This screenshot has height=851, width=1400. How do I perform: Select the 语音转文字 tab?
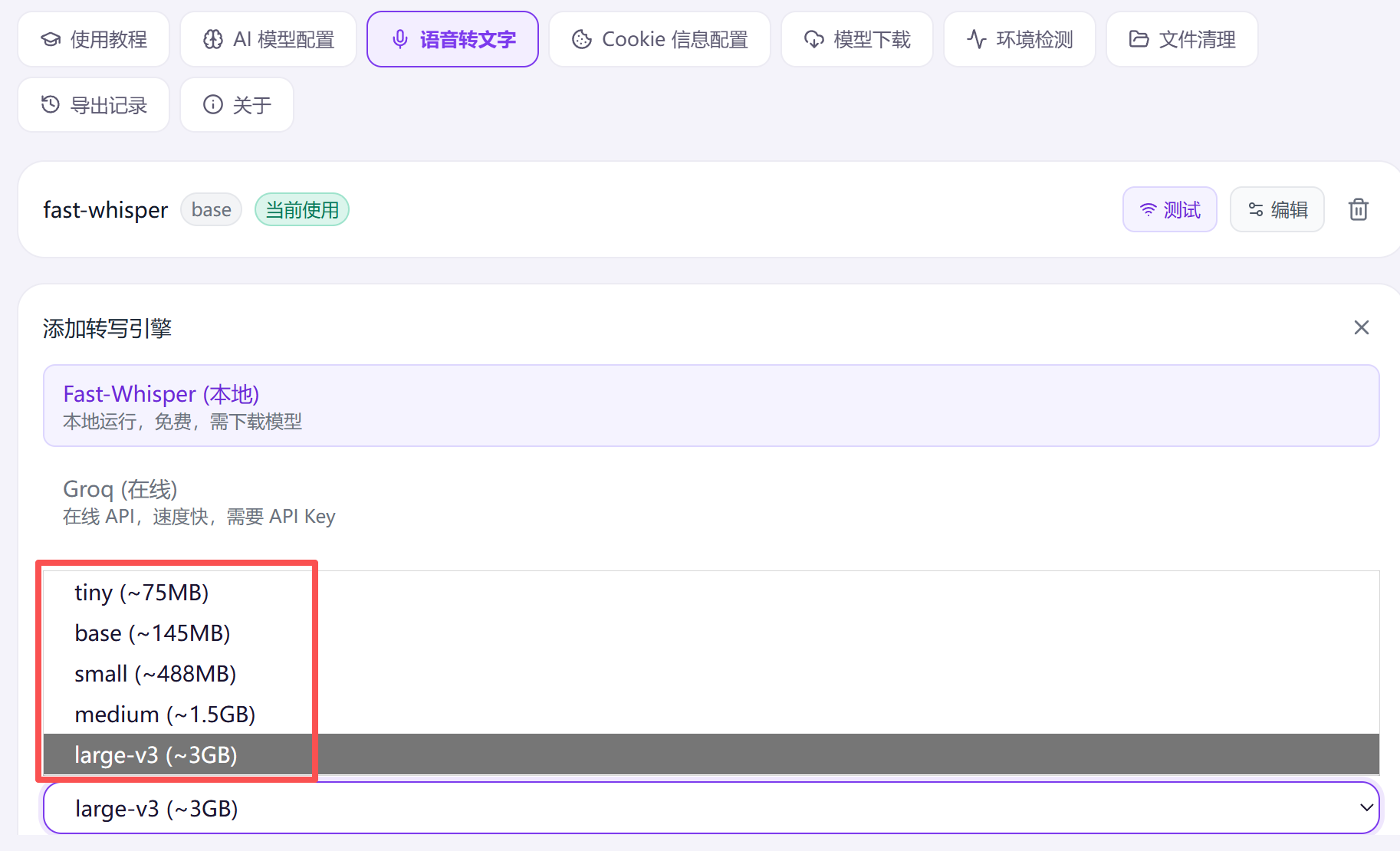(452, 39)
